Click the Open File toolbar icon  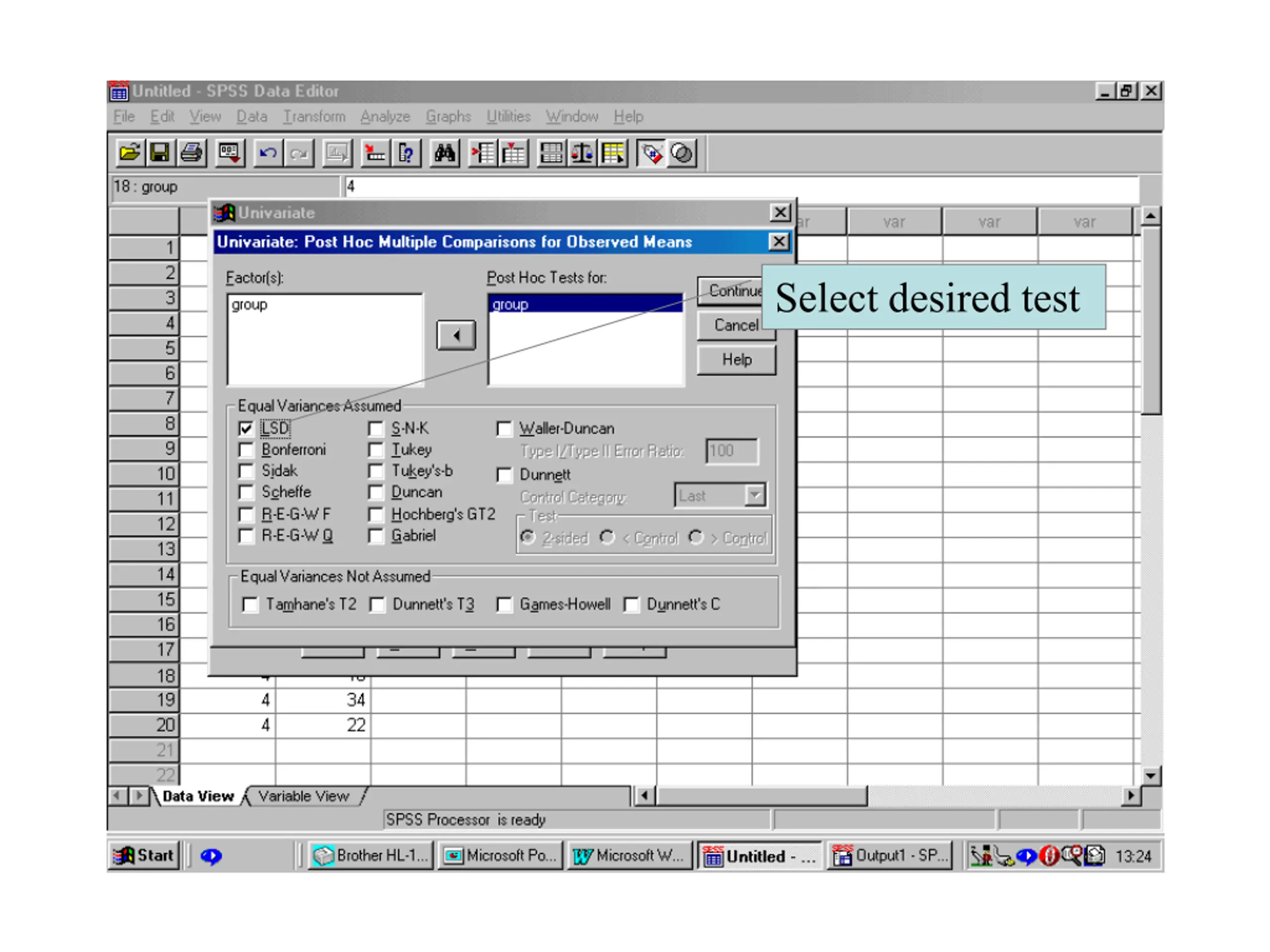(x=130, y=153)
